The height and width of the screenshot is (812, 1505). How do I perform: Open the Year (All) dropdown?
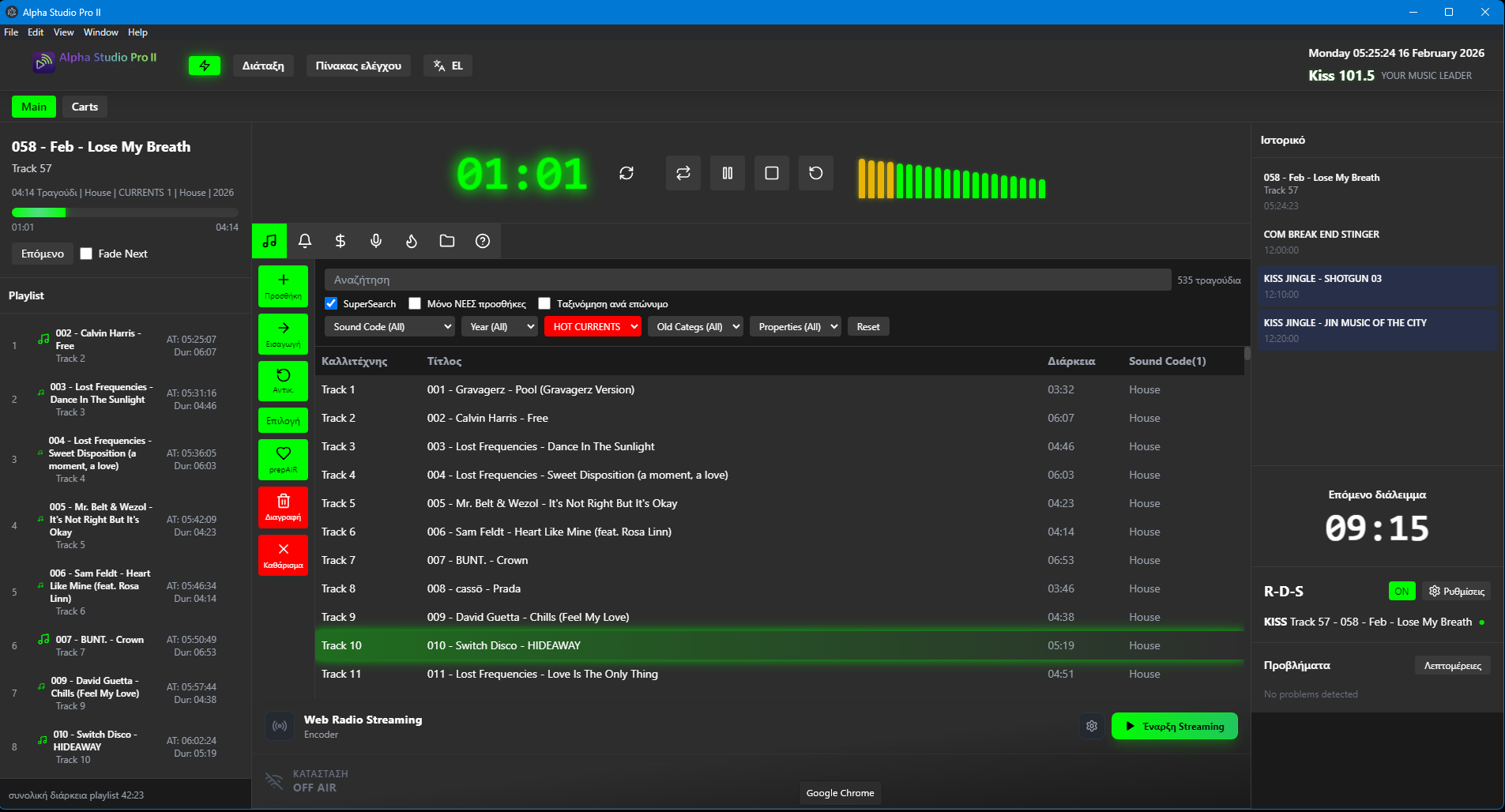tap(499, 327)
